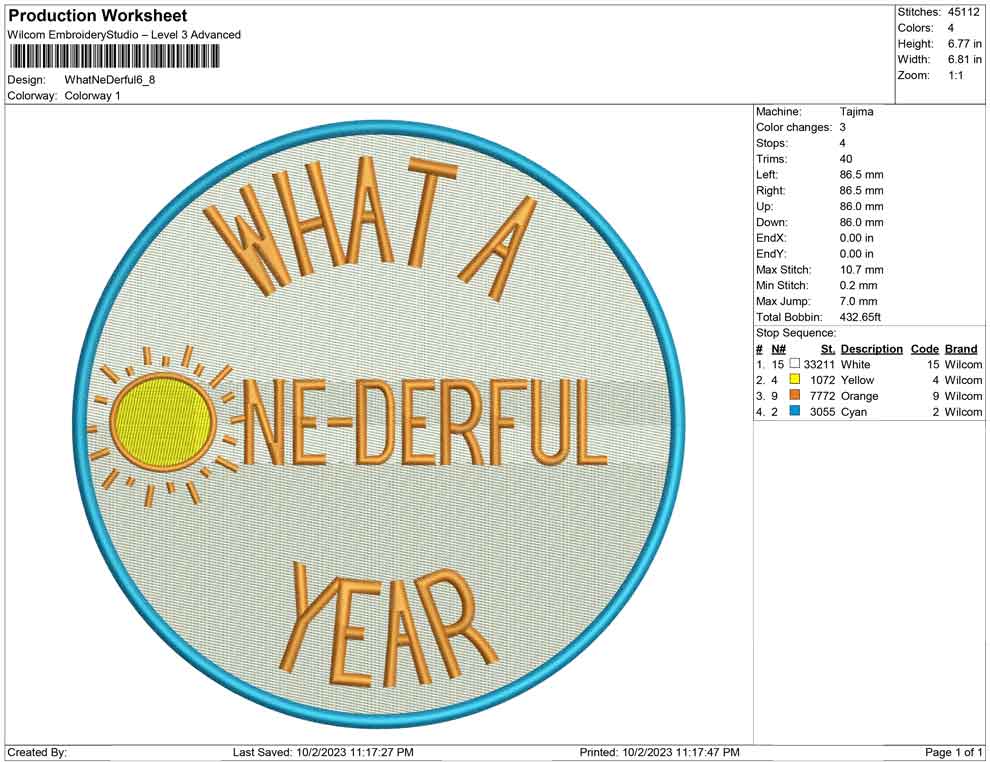
Task: Choose the cyan thread color swatch
Action: [795, 412]
